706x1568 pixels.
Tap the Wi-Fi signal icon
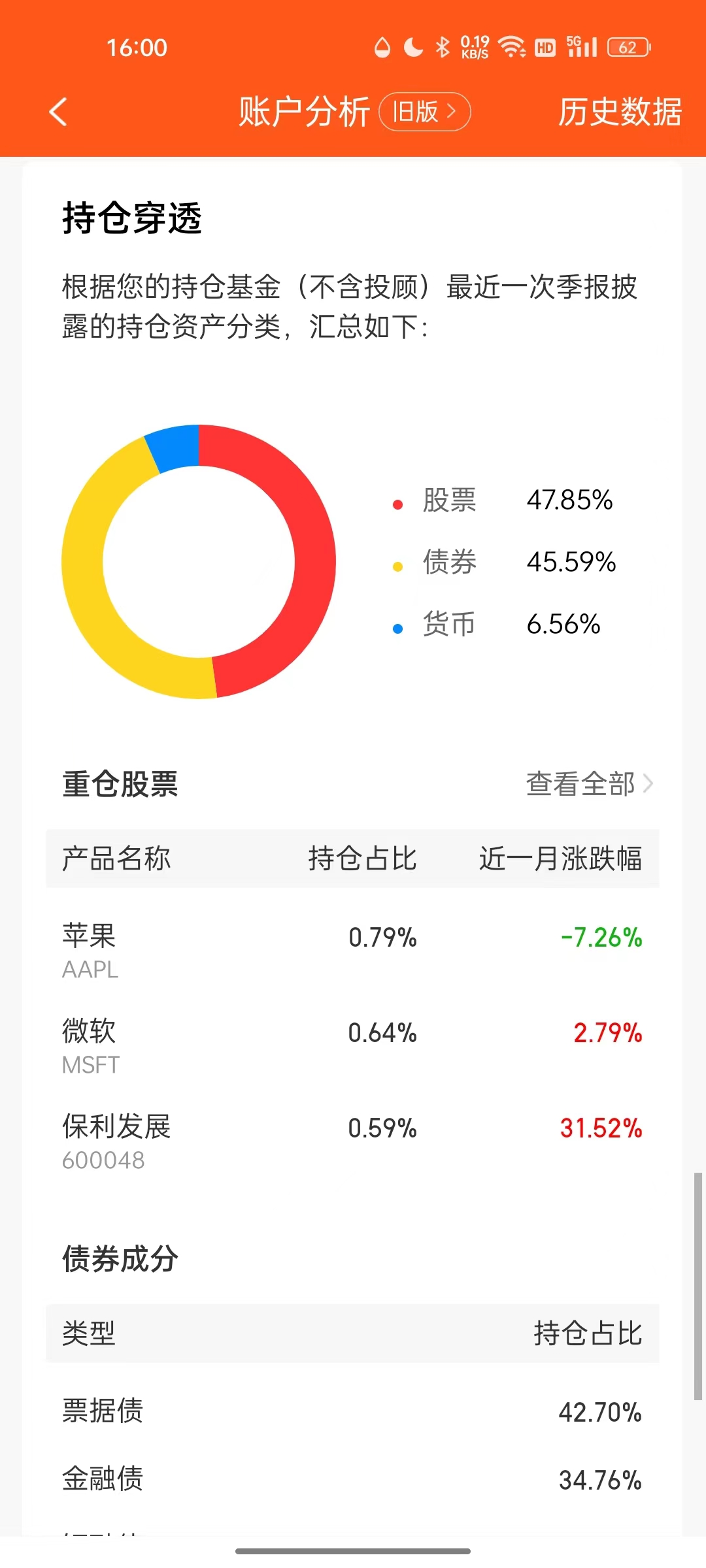(x=511, y=47)
